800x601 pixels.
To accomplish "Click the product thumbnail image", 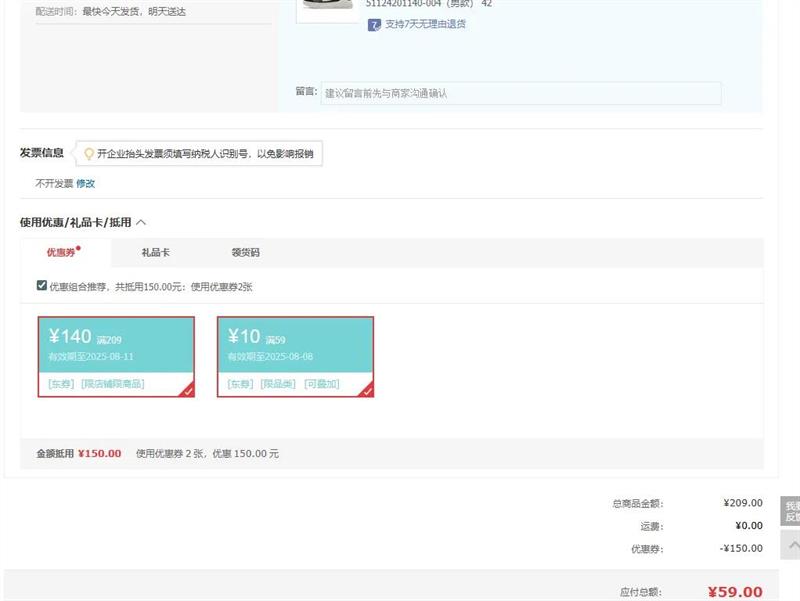I will point(327,10).
